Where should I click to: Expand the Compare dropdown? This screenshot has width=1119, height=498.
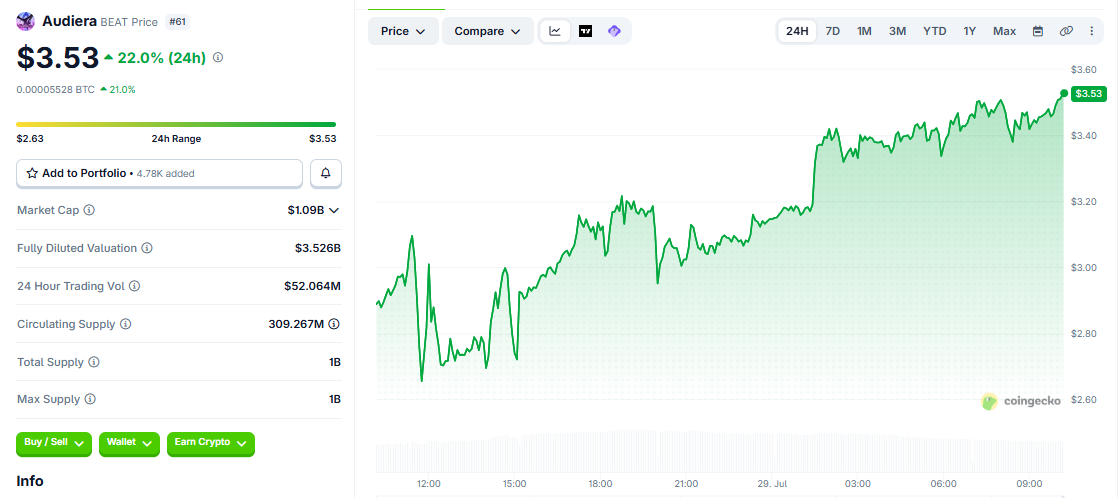(487, 31)
